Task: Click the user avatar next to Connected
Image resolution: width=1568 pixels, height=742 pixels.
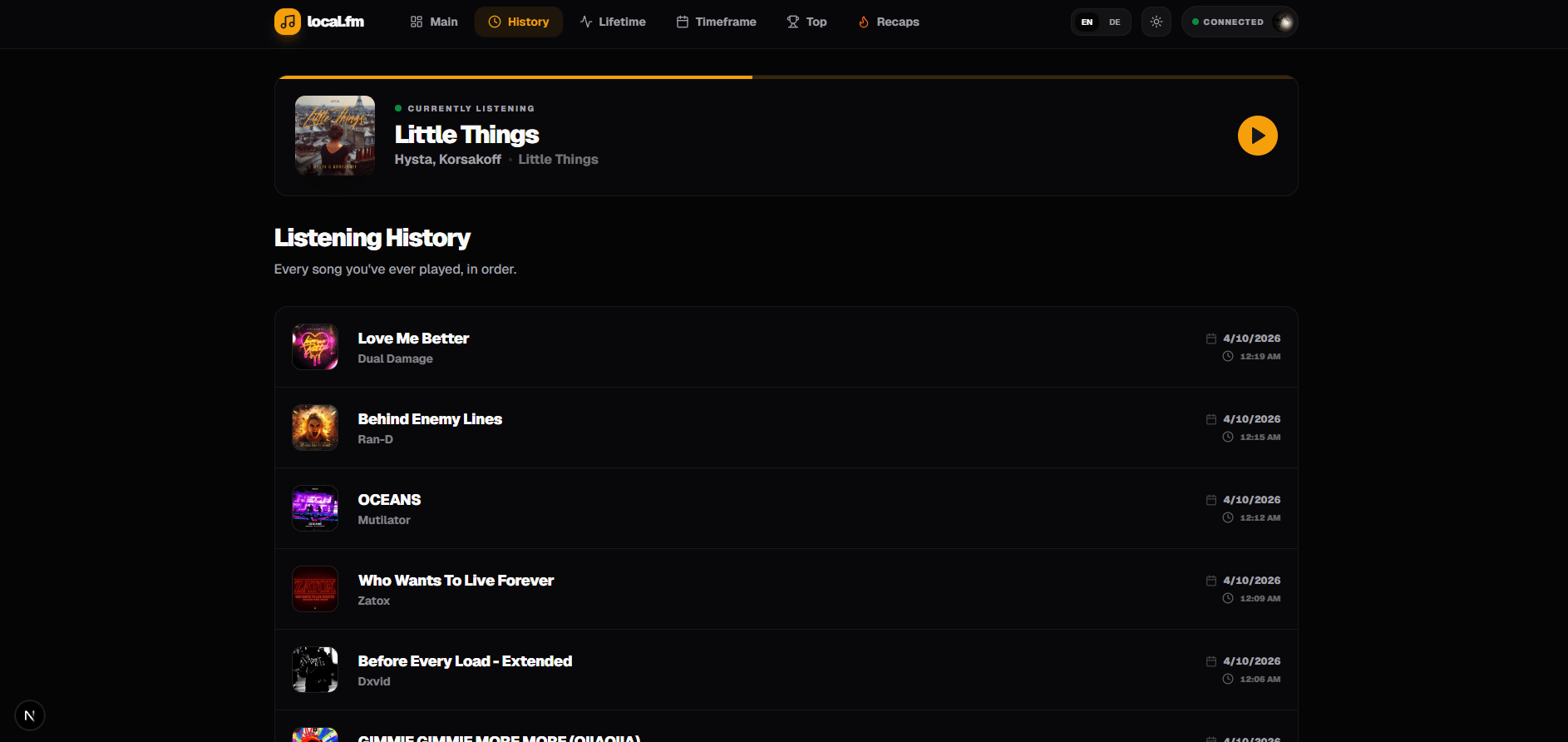Action: click(x=1284, y=22)
